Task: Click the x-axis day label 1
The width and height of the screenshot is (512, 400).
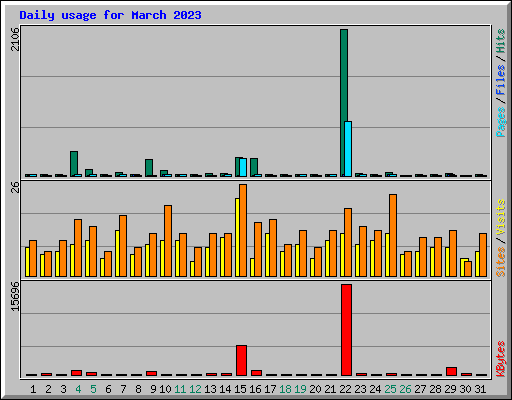Action: 33,389
